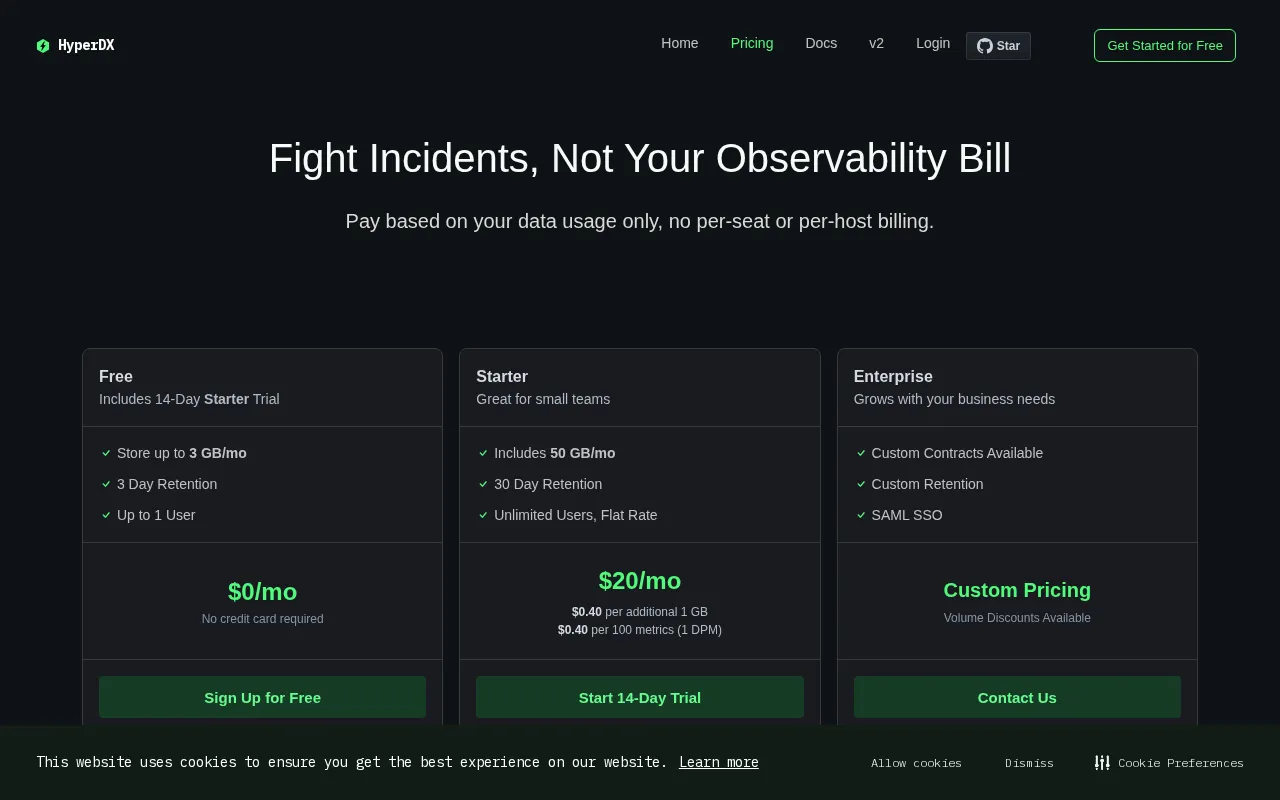Dismiss the cookie banner
Viewport: 1280px width, 800px height.
pos(1029,763)
